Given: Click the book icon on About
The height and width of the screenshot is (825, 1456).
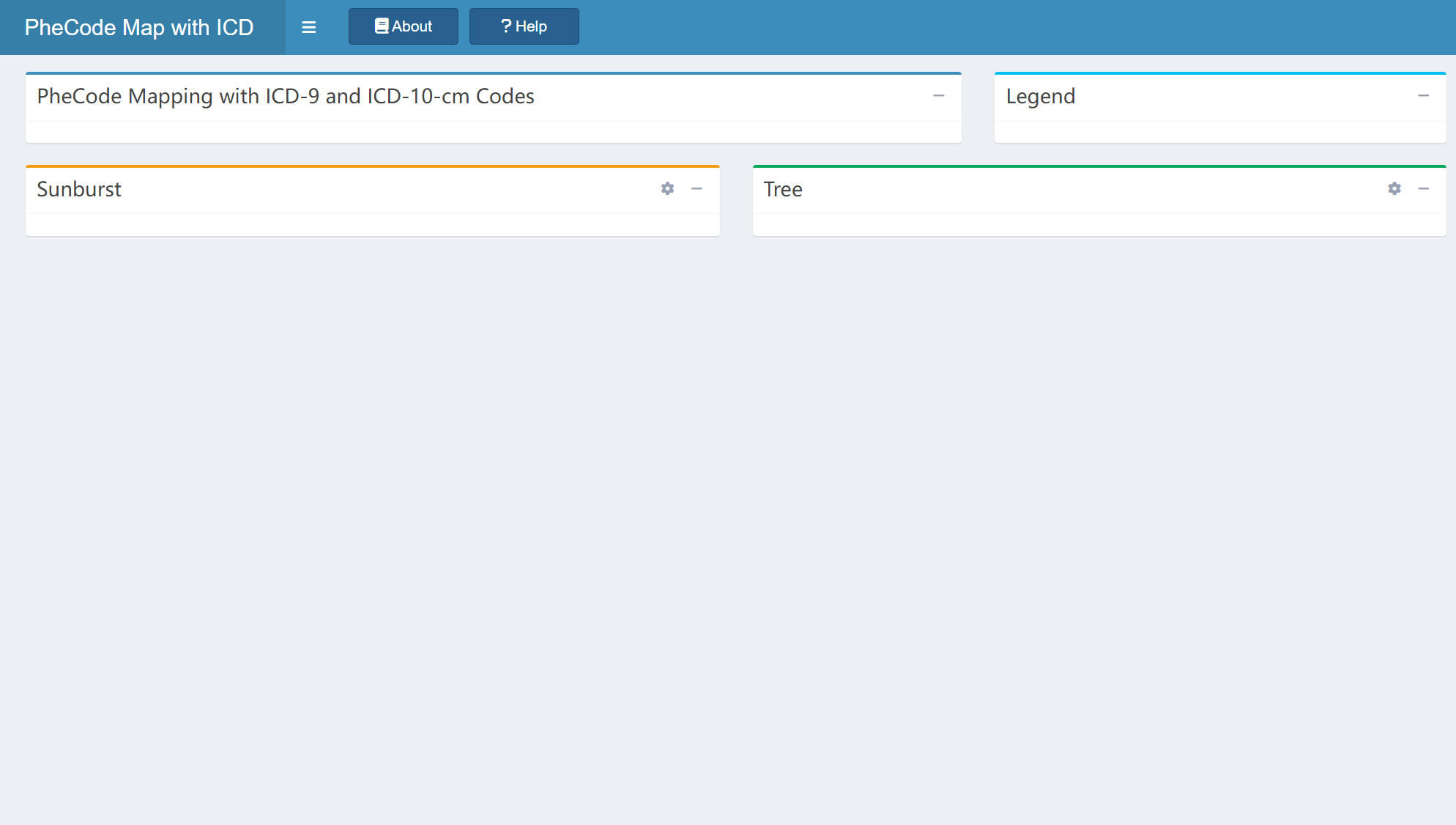Looking at the screenshot, I should [382, 26].
